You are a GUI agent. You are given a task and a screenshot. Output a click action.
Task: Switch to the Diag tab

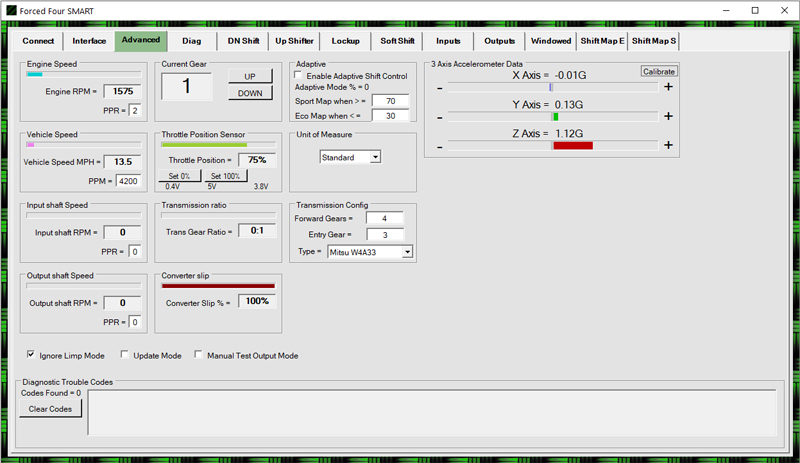click(x=192, y=41)
